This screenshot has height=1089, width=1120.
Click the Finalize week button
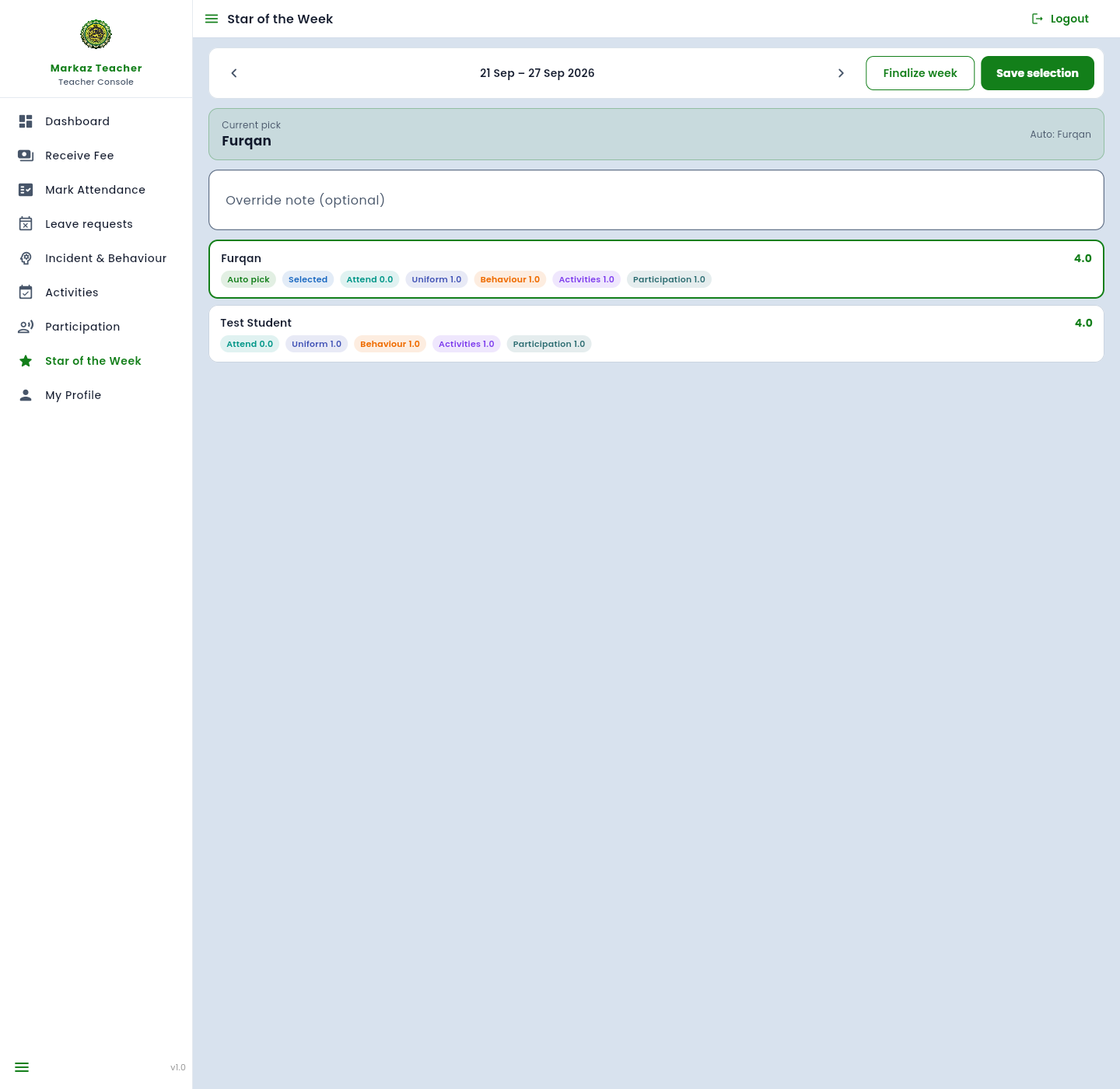(x=920, y=73)
